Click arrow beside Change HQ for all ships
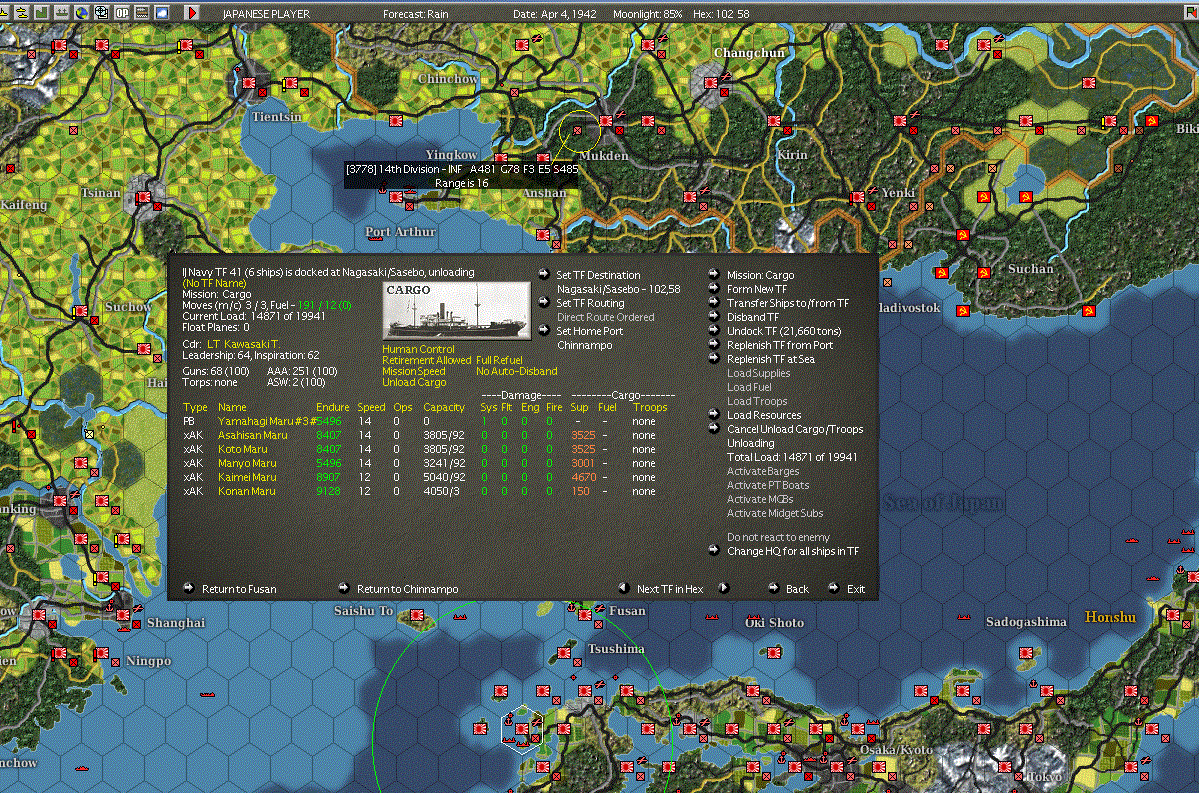This screenshot has height=793, width=1199. click(713, 550)
